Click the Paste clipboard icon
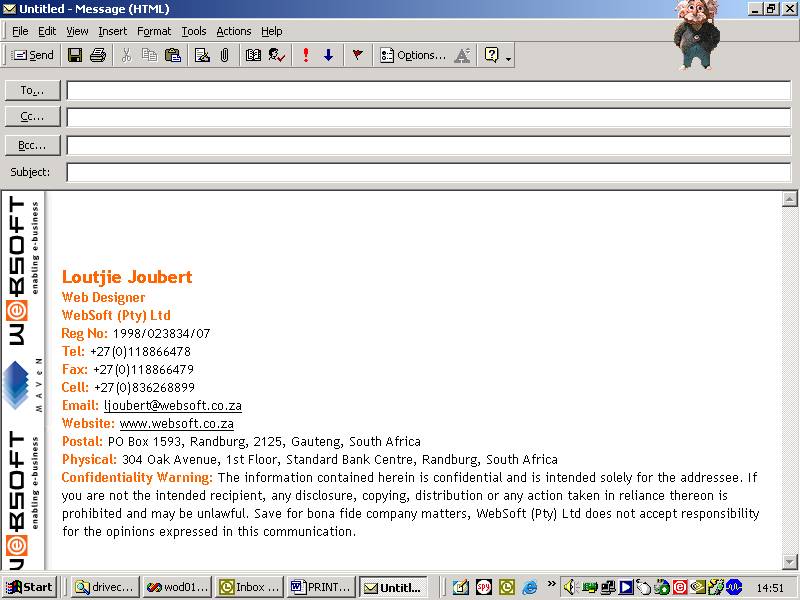Image resolution: width=800 pixels, height=600 pixels. tap(173, 55)
